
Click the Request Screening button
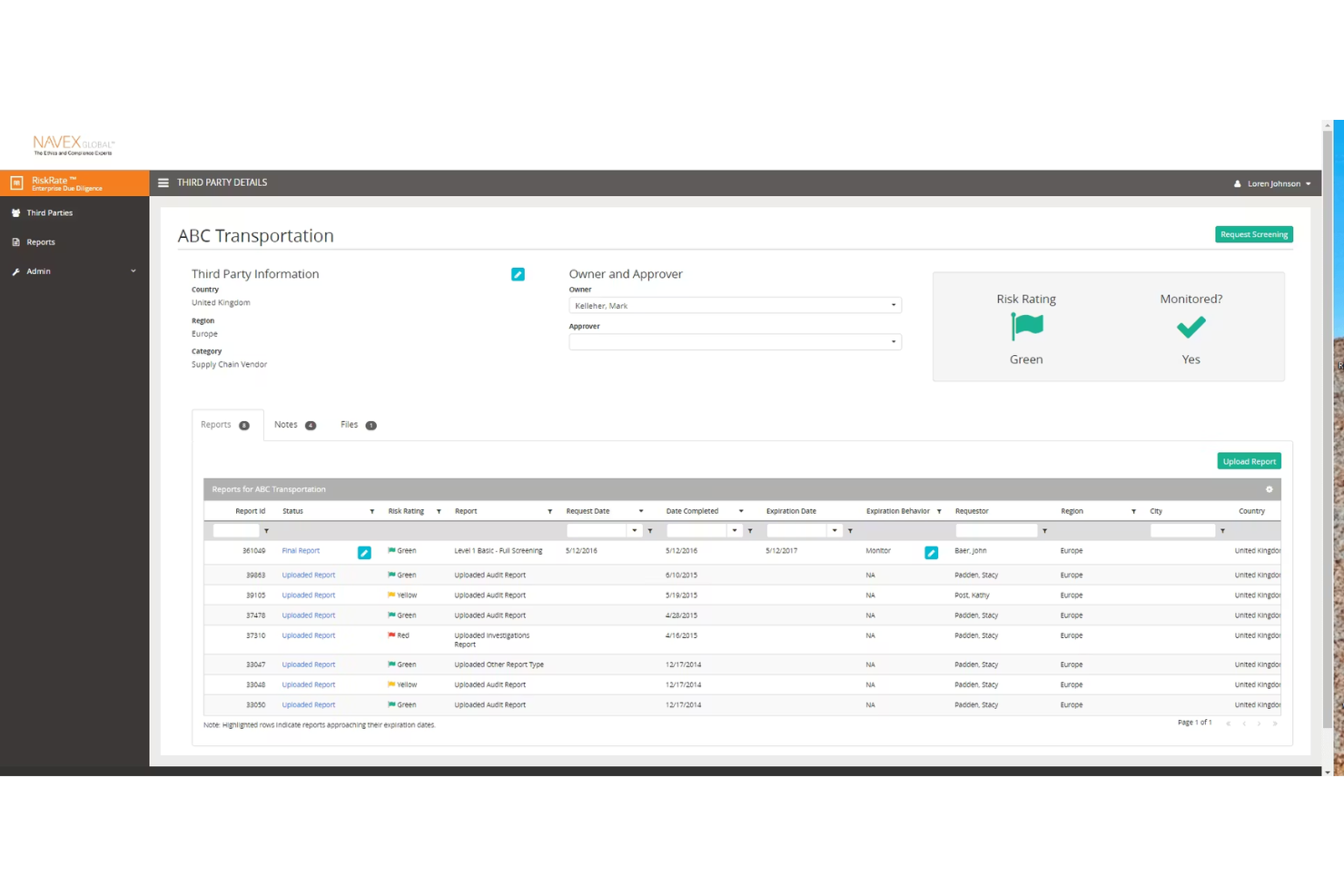tap(1253, 233)
